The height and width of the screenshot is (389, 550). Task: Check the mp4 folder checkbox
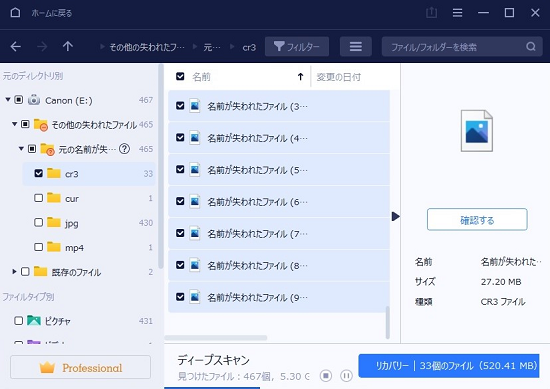click(x=39, y=247)
